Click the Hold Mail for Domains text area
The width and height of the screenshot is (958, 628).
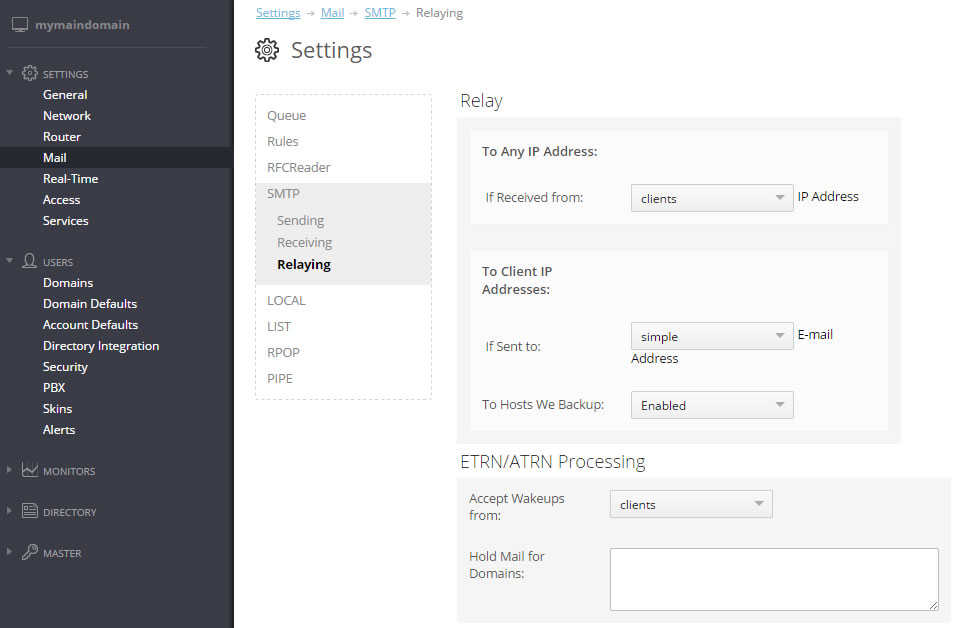pos(774,579)
